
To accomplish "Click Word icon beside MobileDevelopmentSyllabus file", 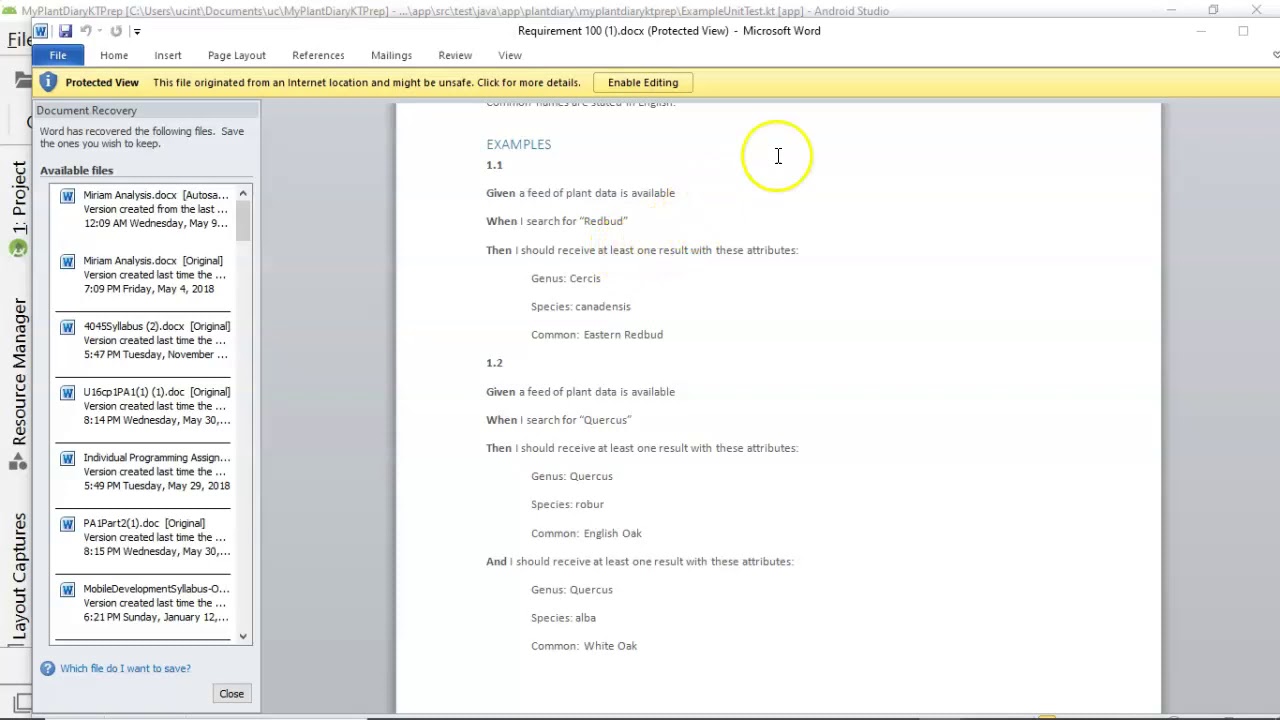I will (x=67, y=590).
